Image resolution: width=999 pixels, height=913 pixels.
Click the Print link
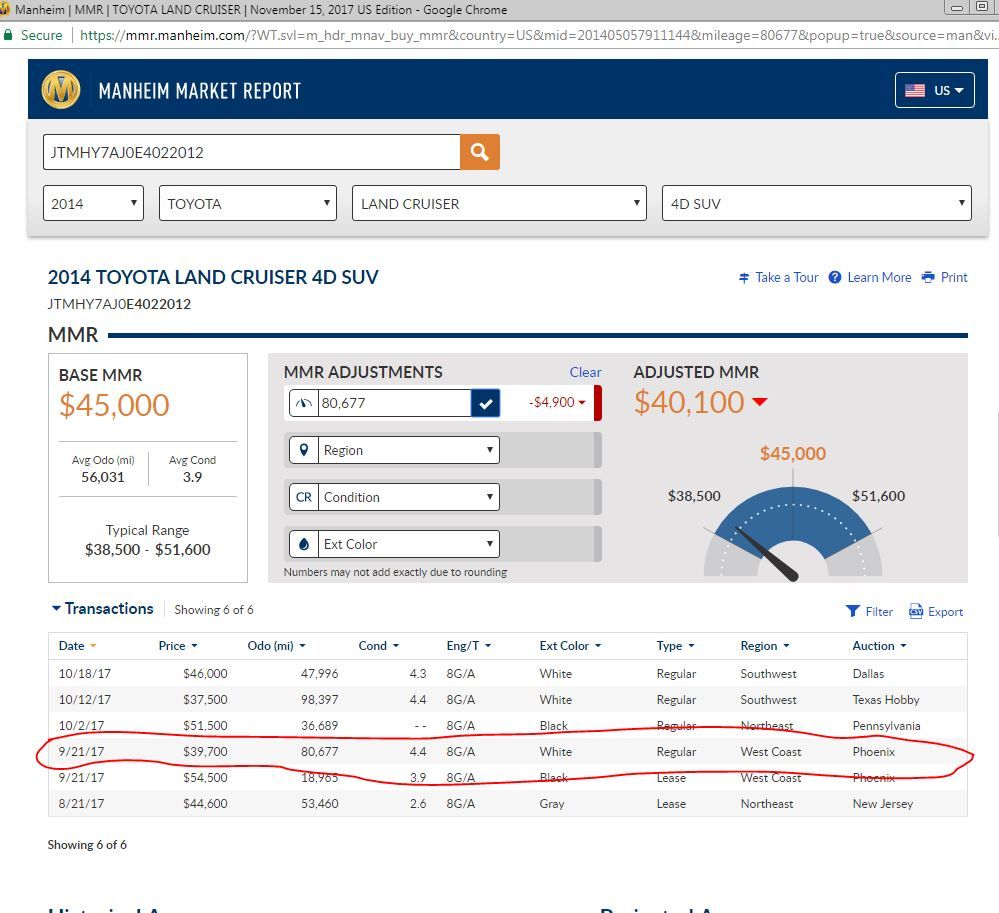pos(954,277)
